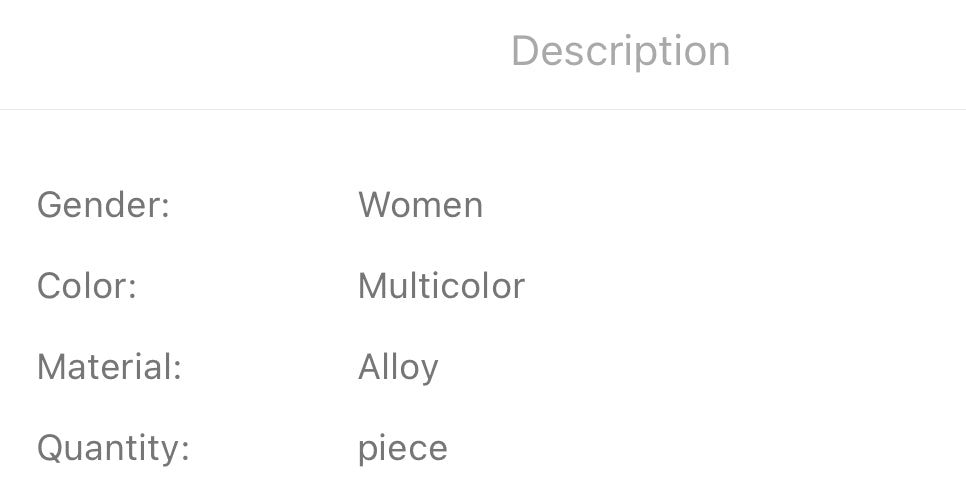Screen dimensions: 966x496
Task: Tap the word Women
Action: [x=420, y=206]
